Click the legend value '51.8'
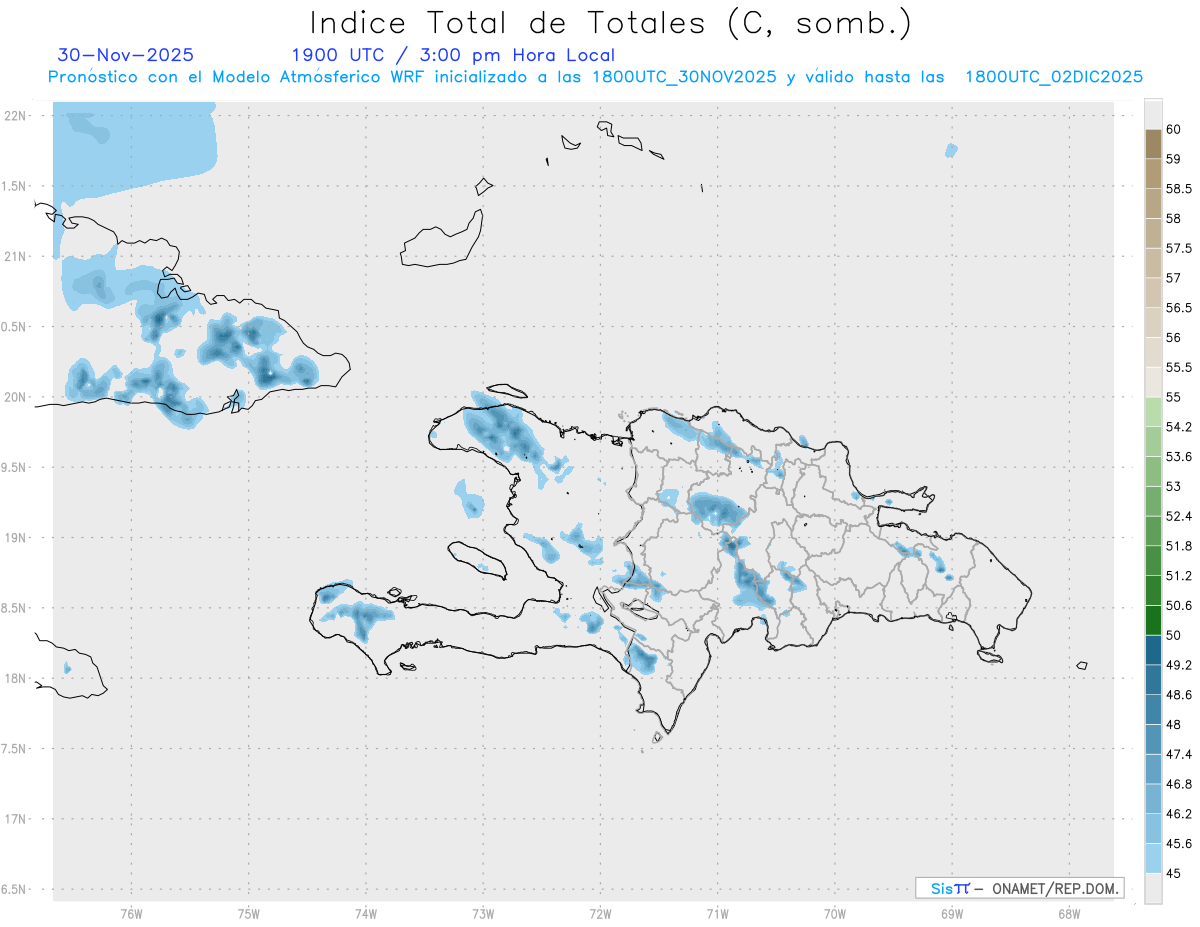The height and width of the screenshot is (927, 1200). click(x=1179, y=546)
